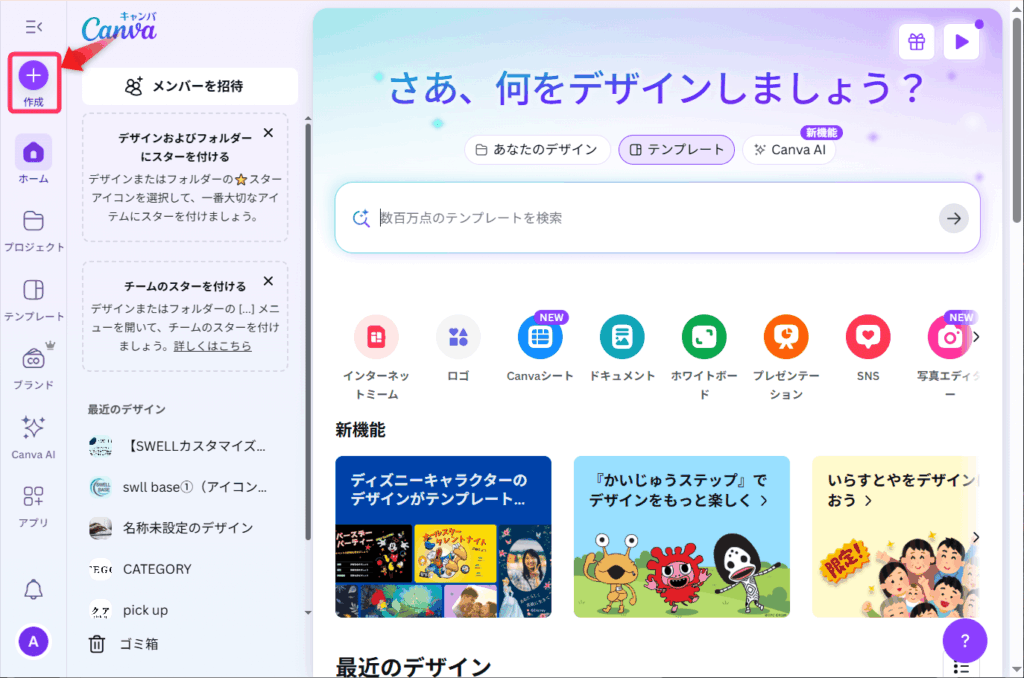Viewport: 1024px width, 678px height.
Task: Open ホーム in the sidebar
Action: pyautogui.click(x=33, y=160)
